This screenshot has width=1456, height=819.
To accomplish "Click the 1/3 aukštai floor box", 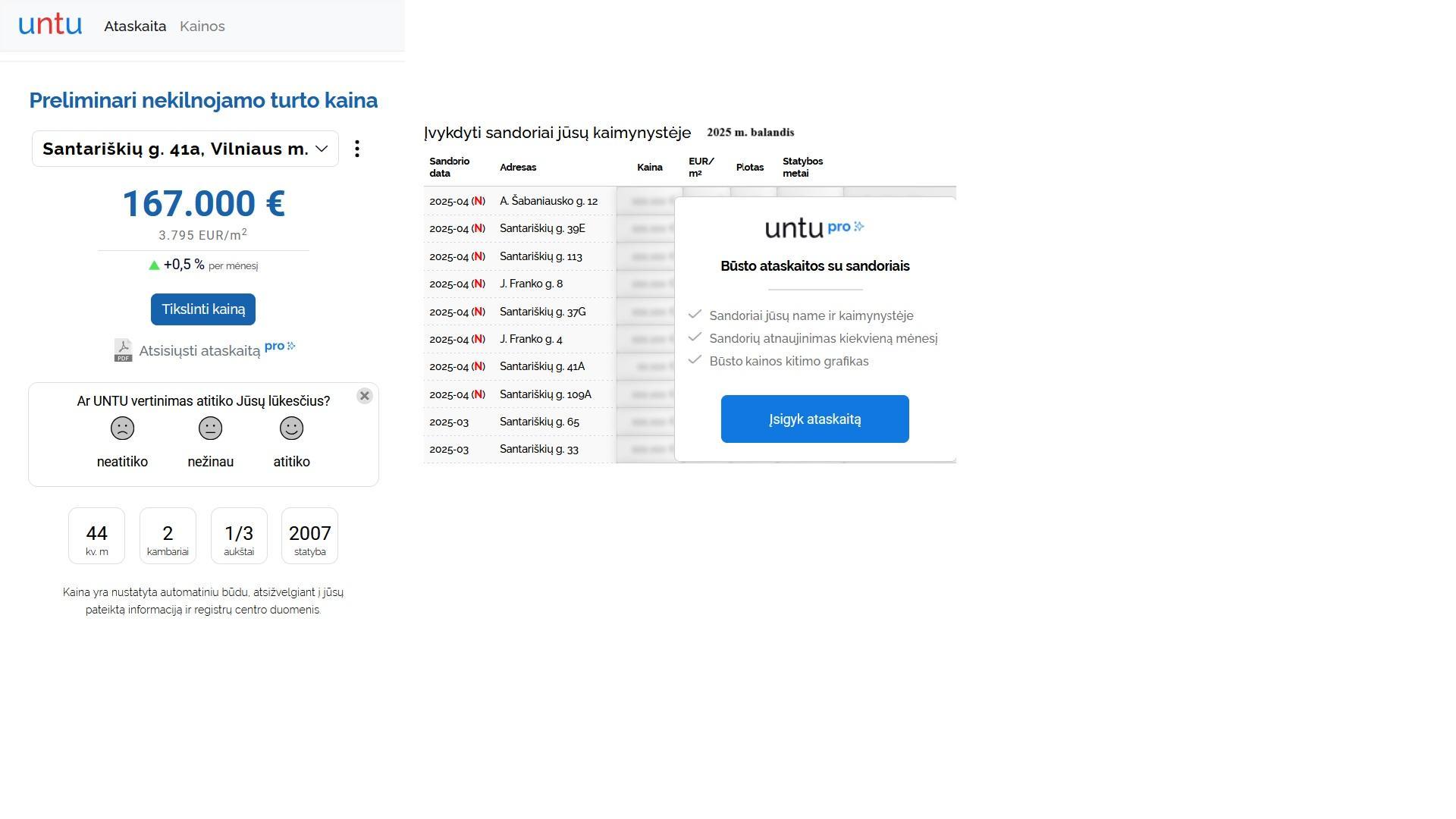I will [x=239, y=536].
